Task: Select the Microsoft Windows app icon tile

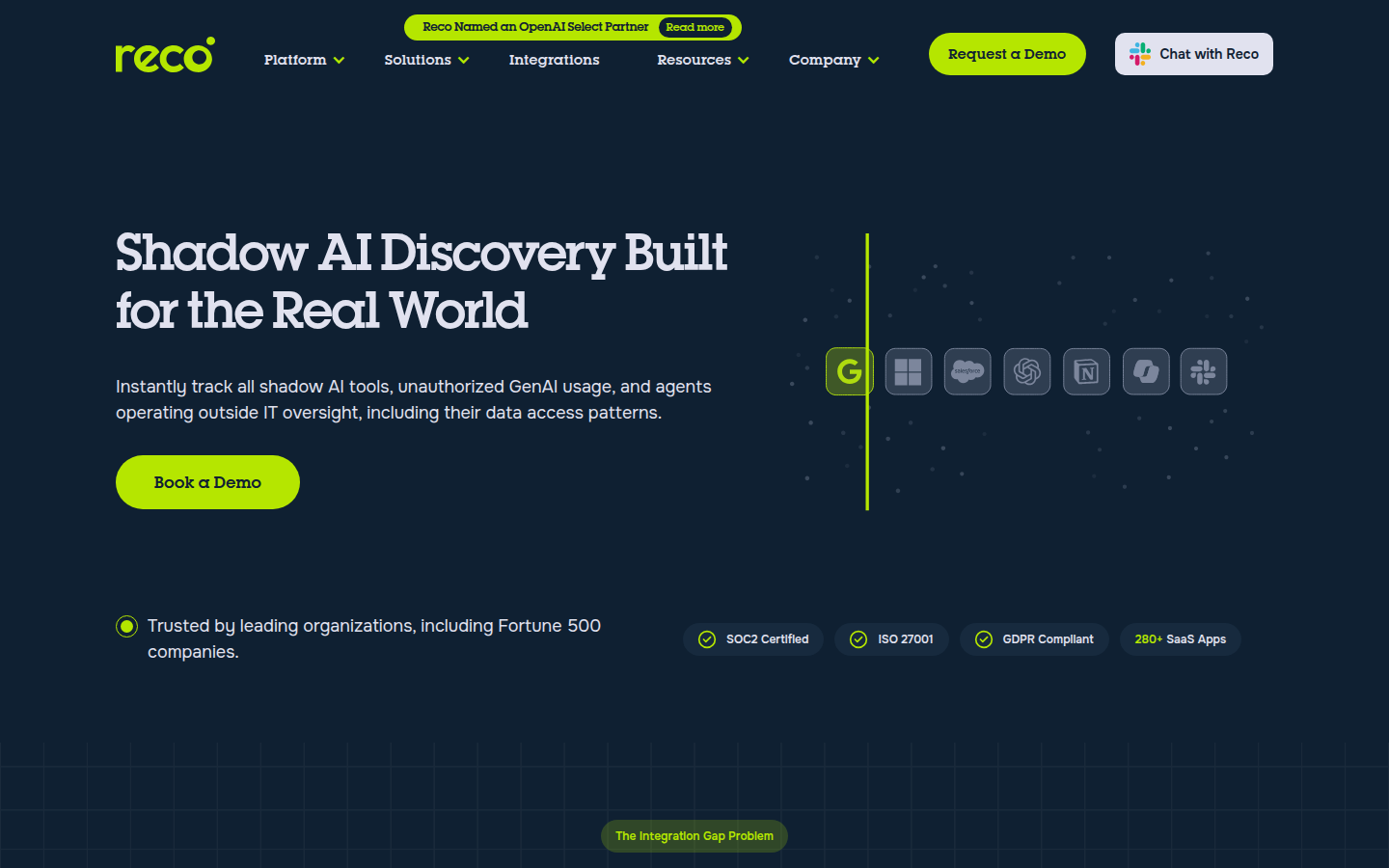Action: 909,371
